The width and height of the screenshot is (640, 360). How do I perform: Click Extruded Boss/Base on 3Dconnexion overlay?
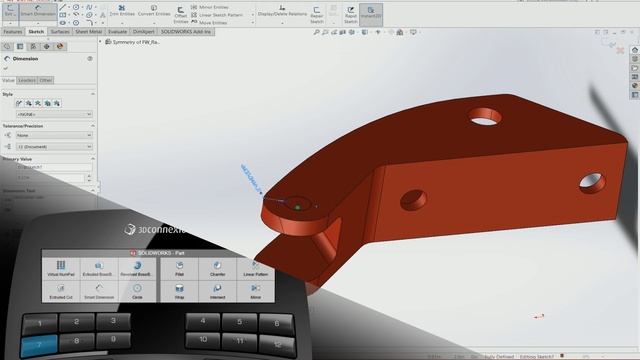click(x=98, y=269)
